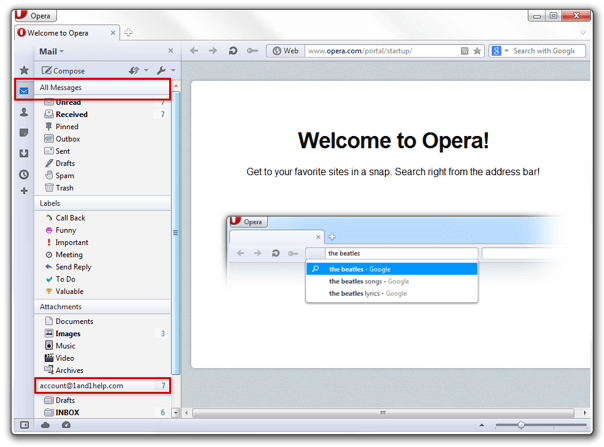The image size is (604, 447).
Task: Collapse the Labels section header
Action: (x=102, y=203)
